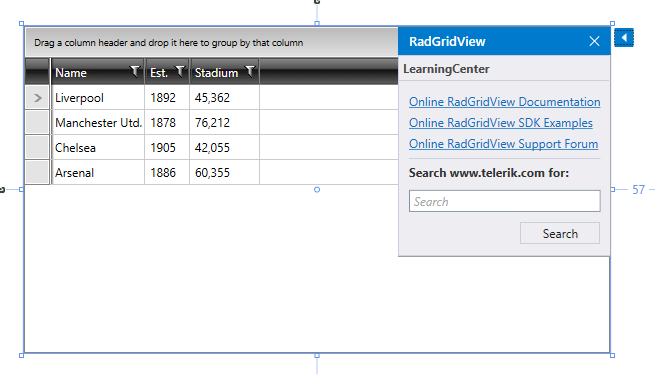
Task: Select the Liverpool row indicator arrow
Action: (x=37, y=98)
